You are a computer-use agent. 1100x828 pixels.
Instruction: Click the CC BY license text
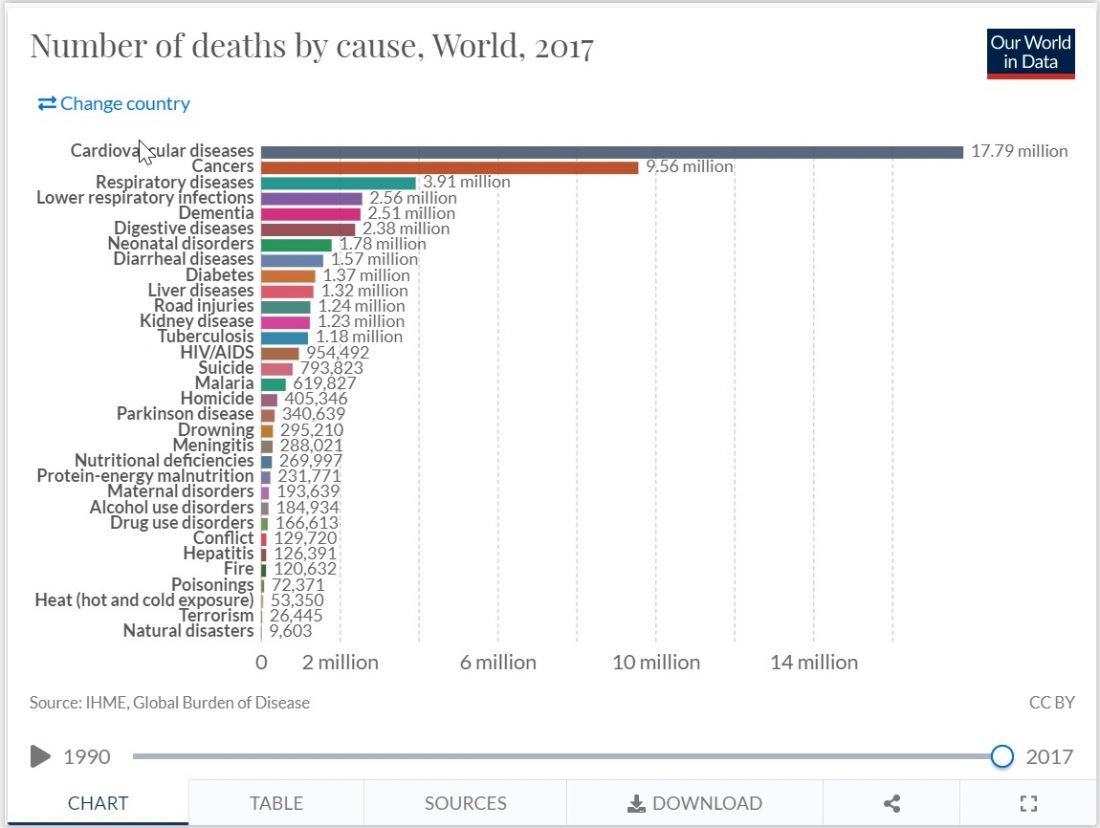tap(1051, 702)
